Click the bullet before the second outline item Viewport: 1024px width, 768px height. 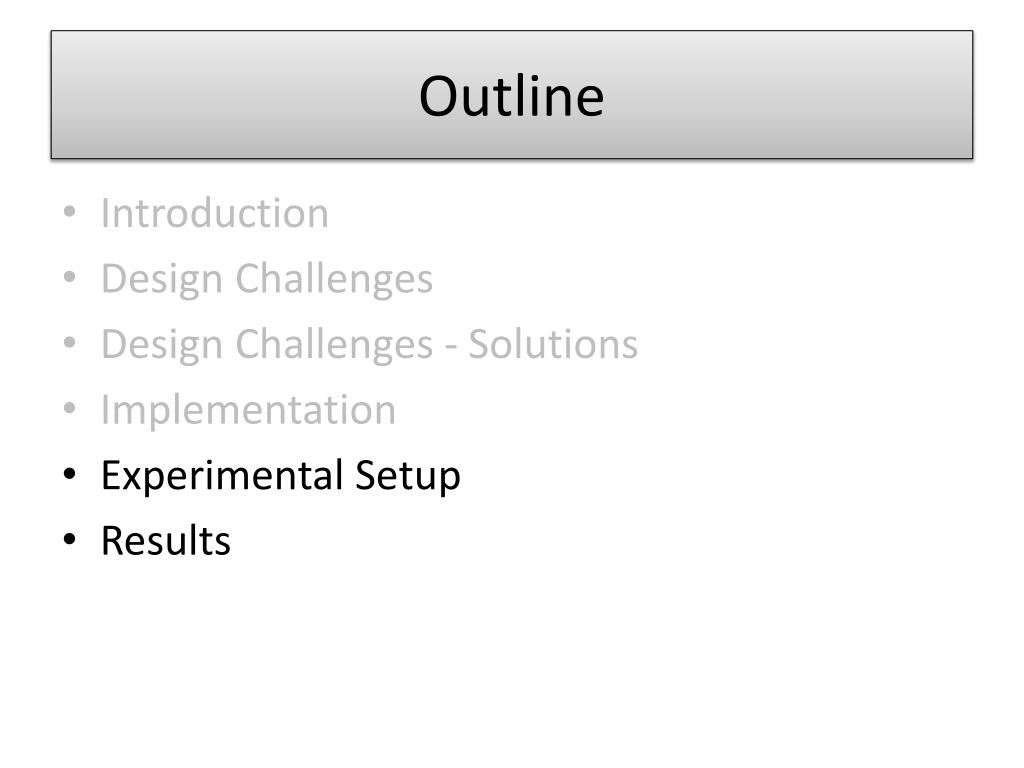[70, 278]
